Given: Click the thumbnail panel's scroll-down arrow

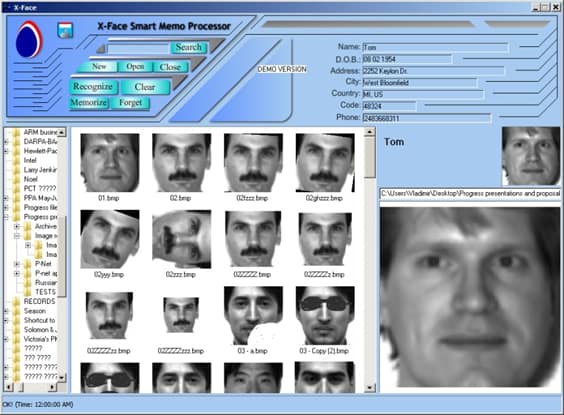Looking at the screenshot, I should point(369,388).
